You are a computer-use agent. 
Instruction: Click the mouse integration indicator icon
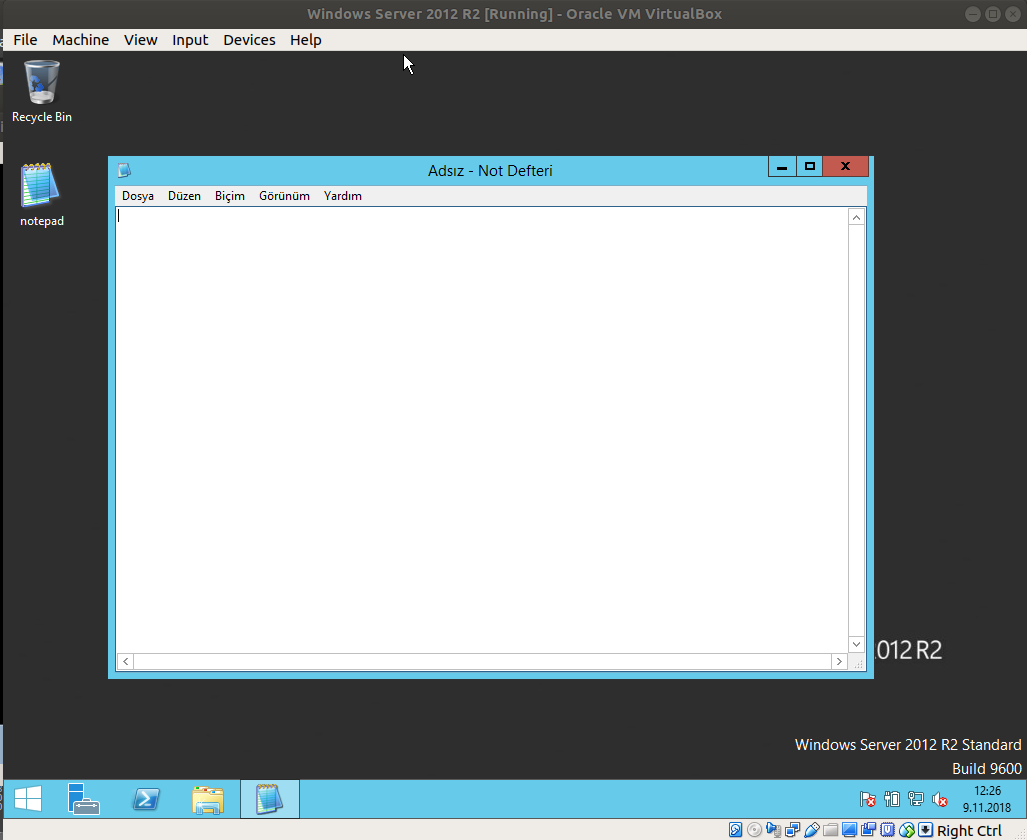click(906, 830)
